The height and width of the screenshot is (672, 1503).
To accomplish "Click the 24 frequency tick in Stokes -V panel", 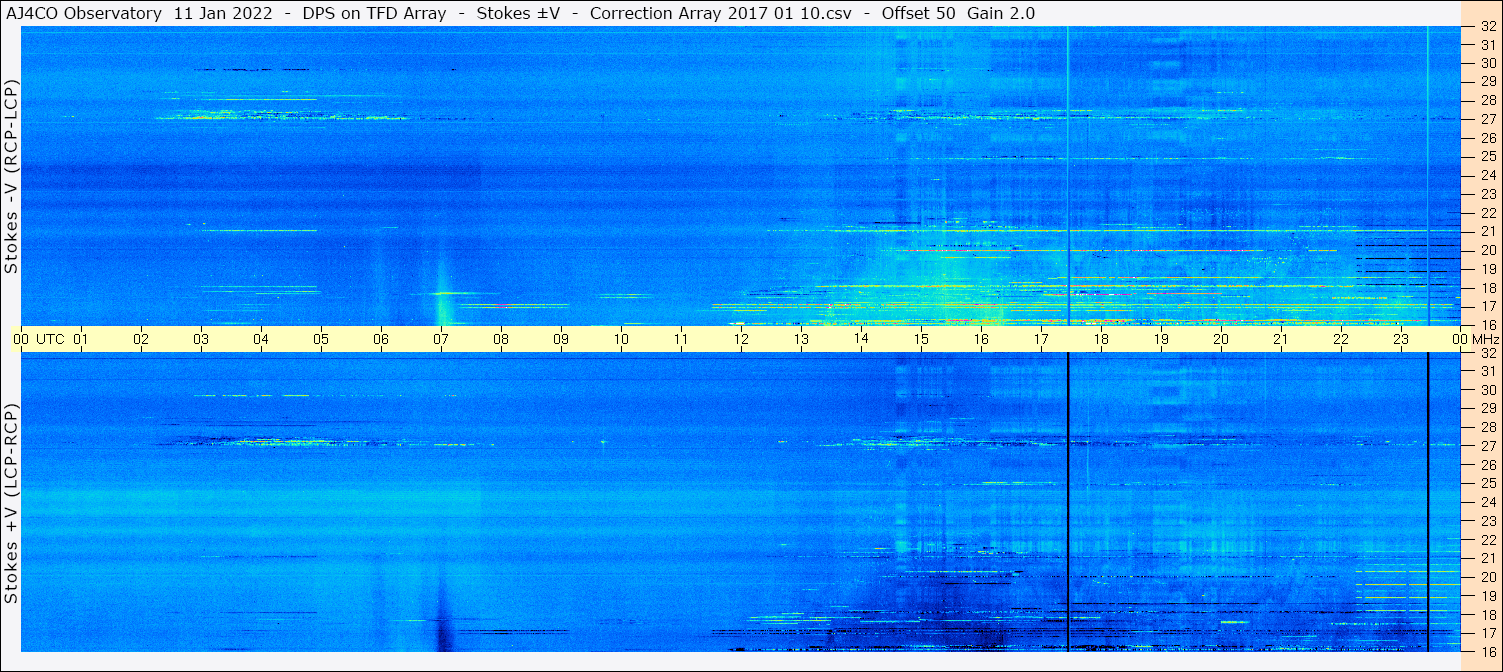I will [x=1487, y=175].
